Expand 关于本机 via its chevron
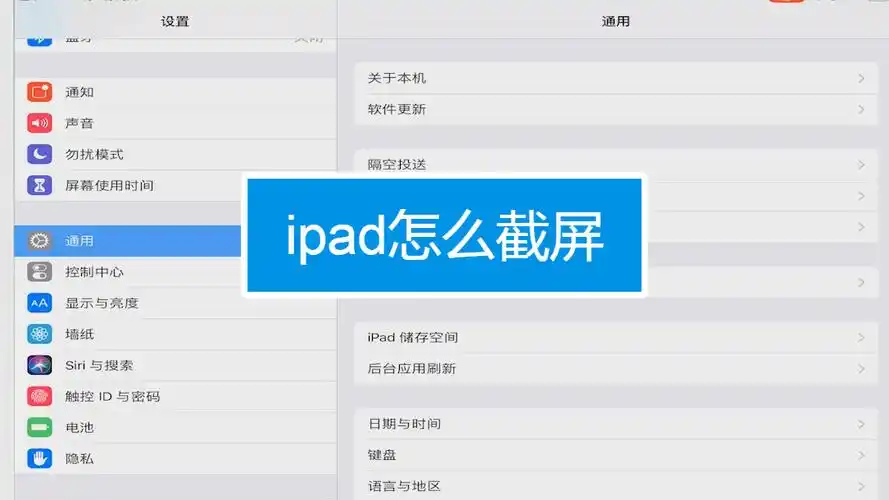 click(861, 78)
